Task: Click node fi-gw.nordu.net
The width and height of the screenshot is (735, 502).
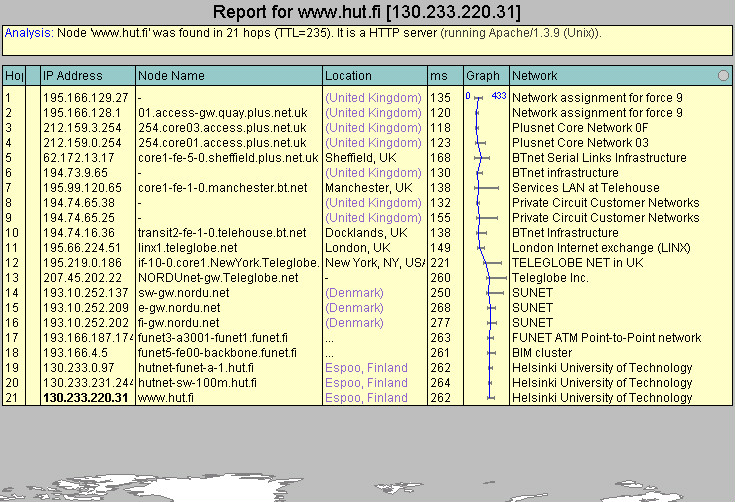Action: pos(179,322)
